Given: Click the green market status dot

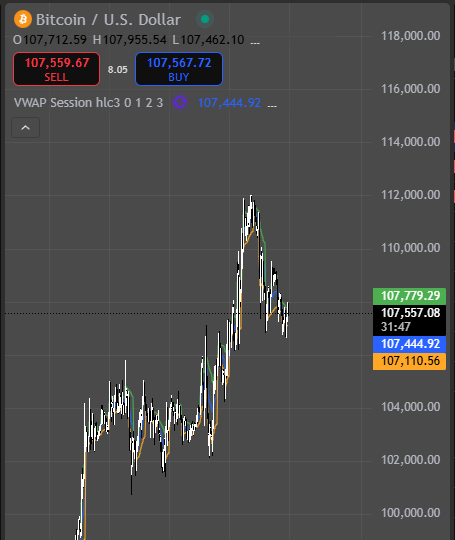Looking at the screenshot, I should [205, 19].
